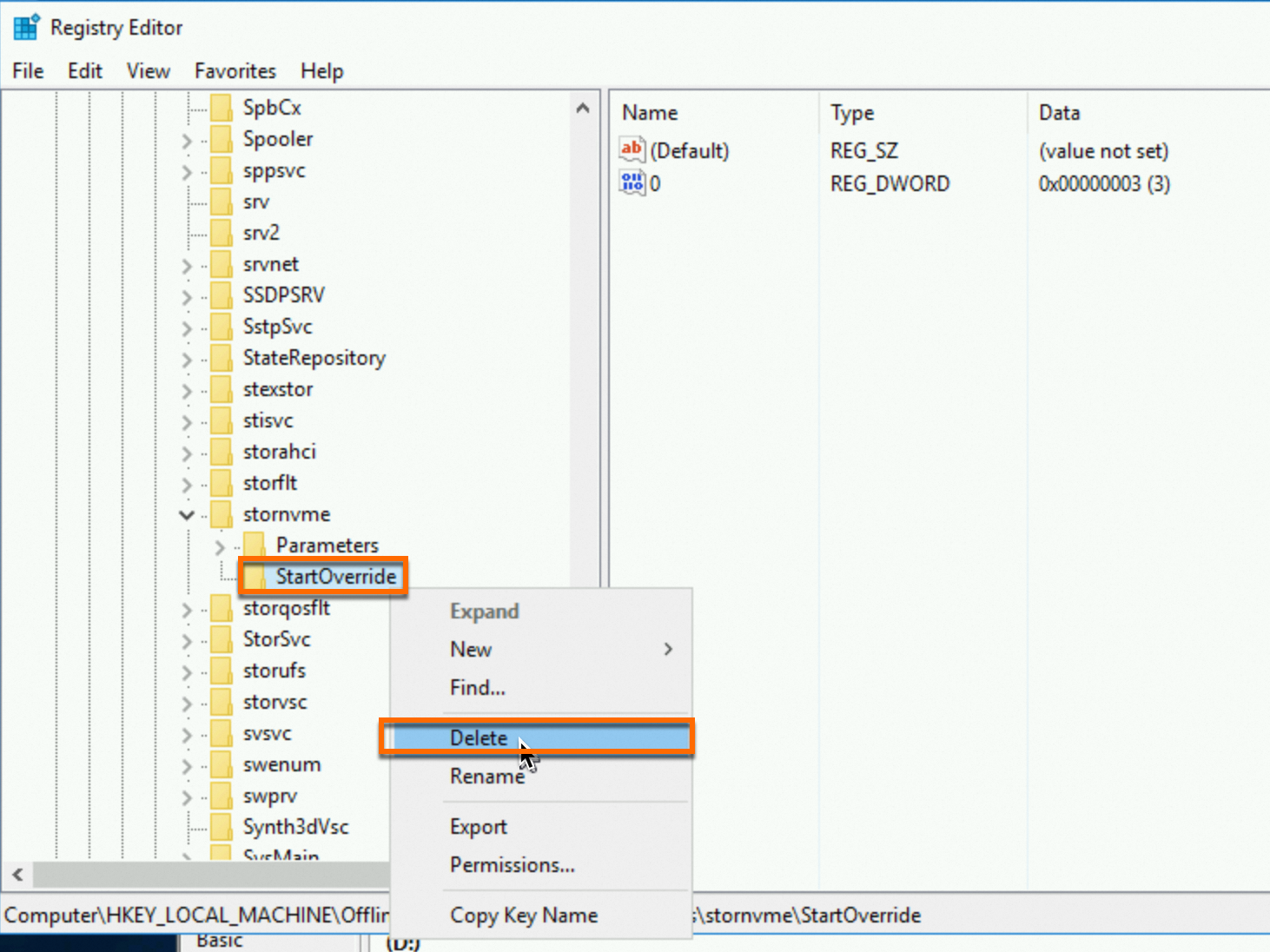Screen dimensions: 1270x952
Task: Click the srv2 folder icon
Action: [x=222, y=233]
